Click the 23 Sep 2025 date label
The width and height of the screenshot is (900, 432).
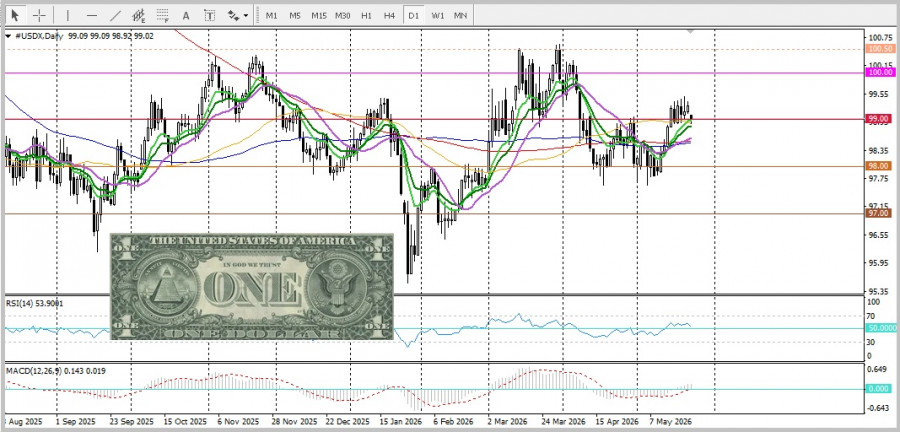point(131,421)
